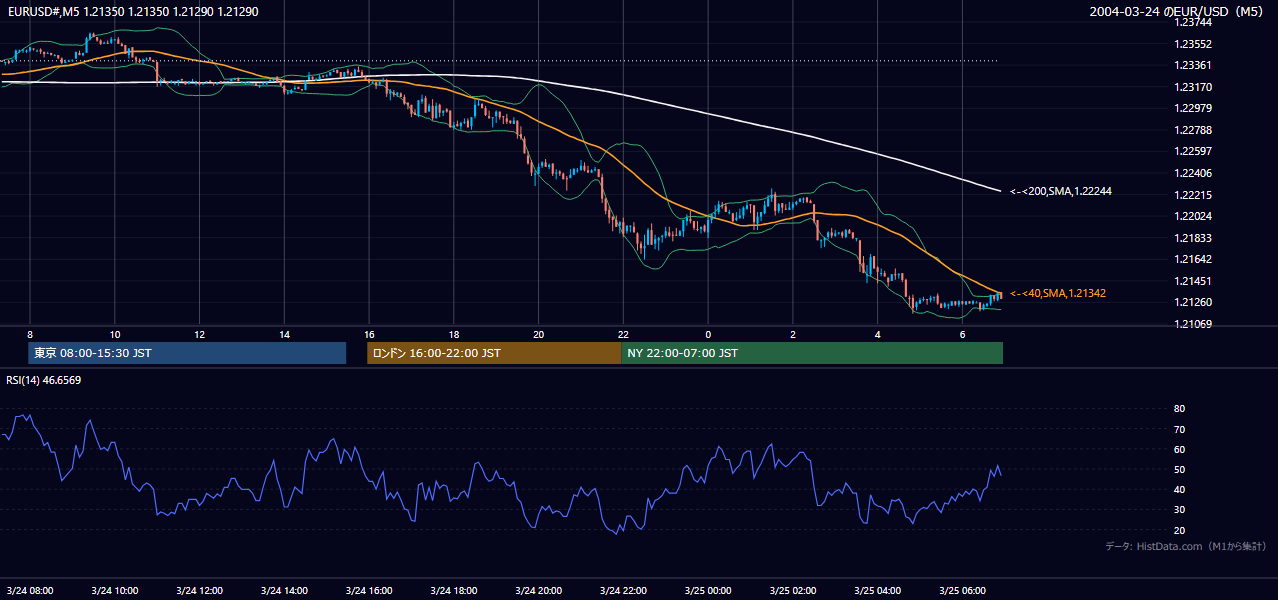Click the 3/24 12:00 time label

click(x=199, y=591)
